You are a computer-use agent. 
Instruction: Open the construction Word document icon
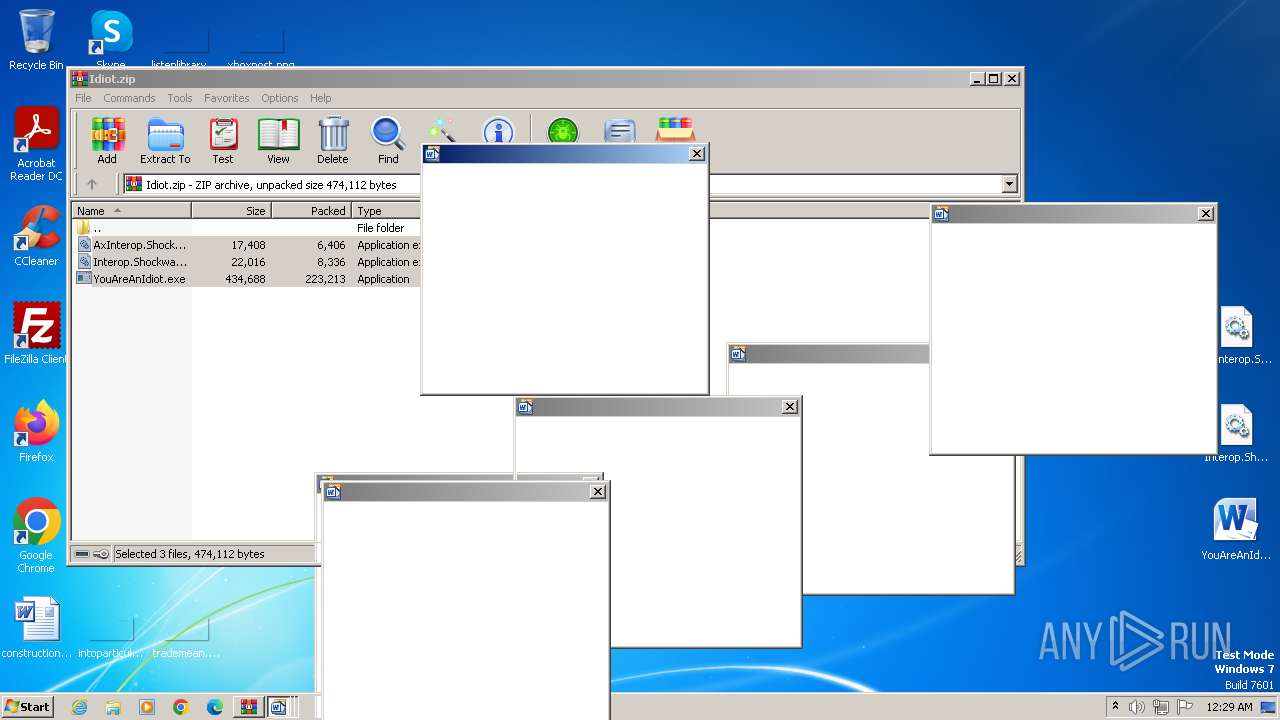coord(37,628)
